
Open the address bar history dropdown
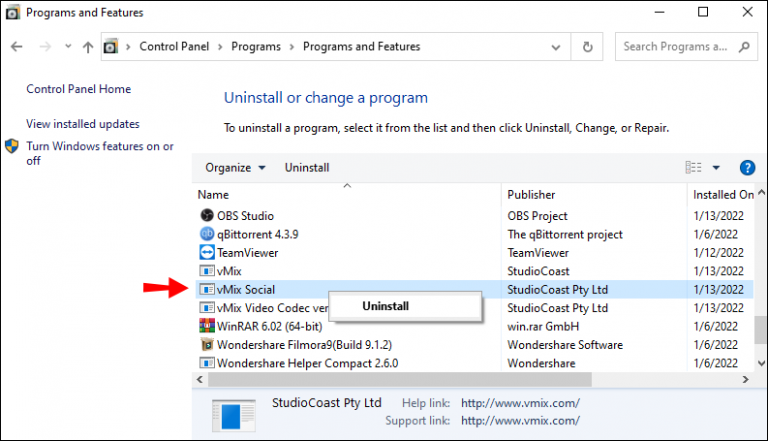point(557,47)
